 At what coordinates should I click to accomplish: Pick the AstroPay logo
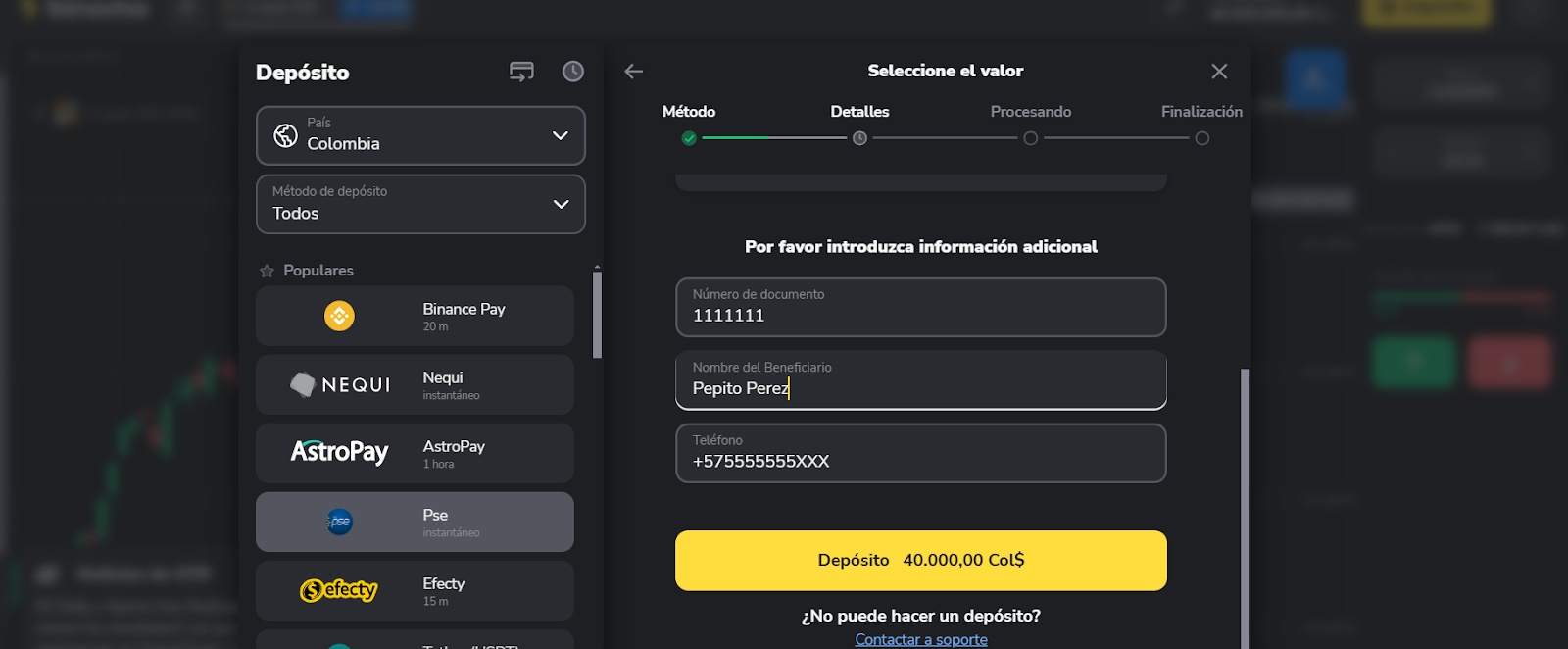[339, 452]
